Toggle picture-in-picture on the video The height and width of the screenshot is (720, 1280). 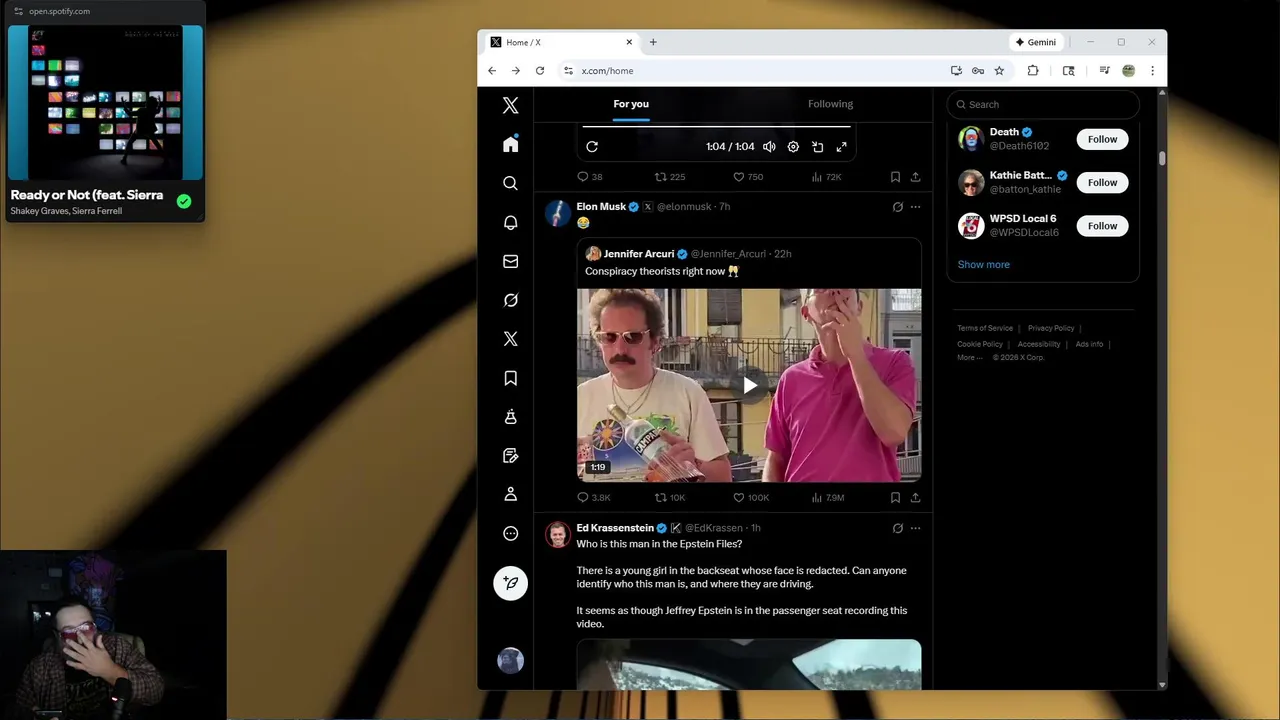(x=817, y=147)
